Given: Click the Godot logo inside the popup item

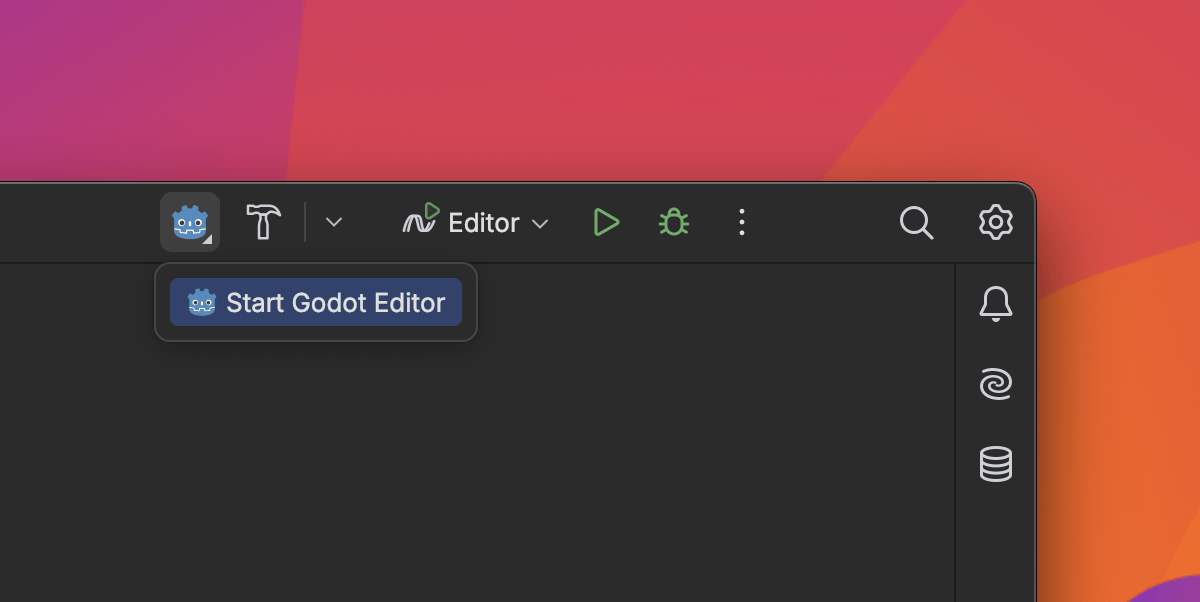Looking at the screenshot, I should point(202,302).
